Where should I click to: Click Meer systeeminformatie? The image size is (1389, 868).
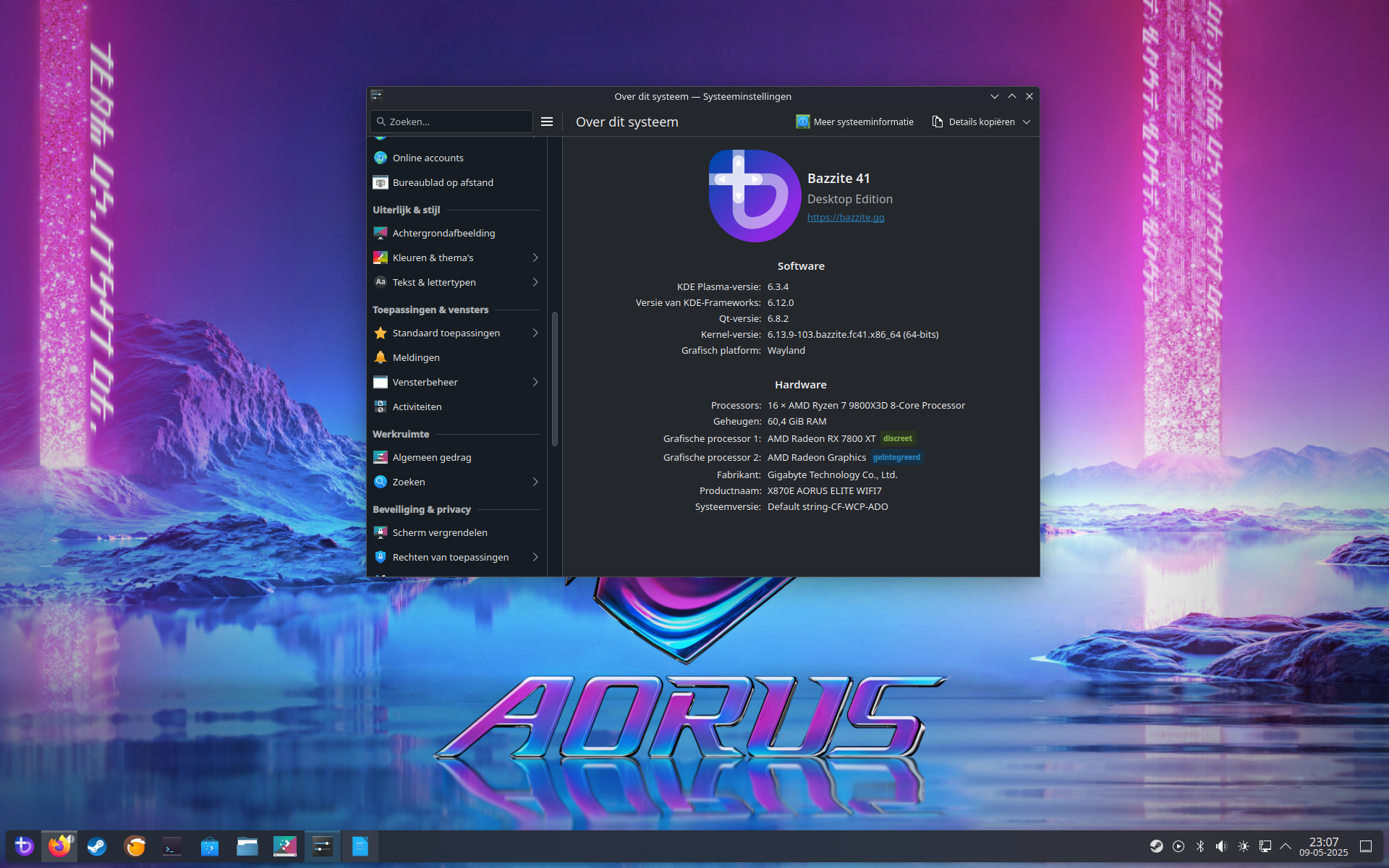pyautogui.click(x=855, y=122)
